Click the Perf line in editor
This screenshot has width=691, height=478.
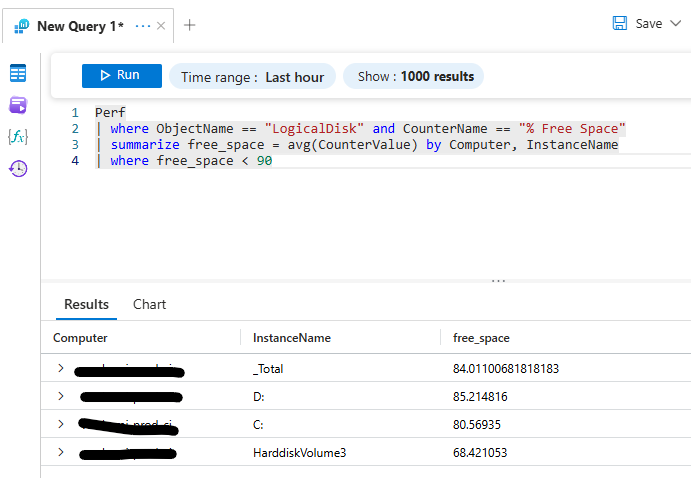(x=110, y=112)
